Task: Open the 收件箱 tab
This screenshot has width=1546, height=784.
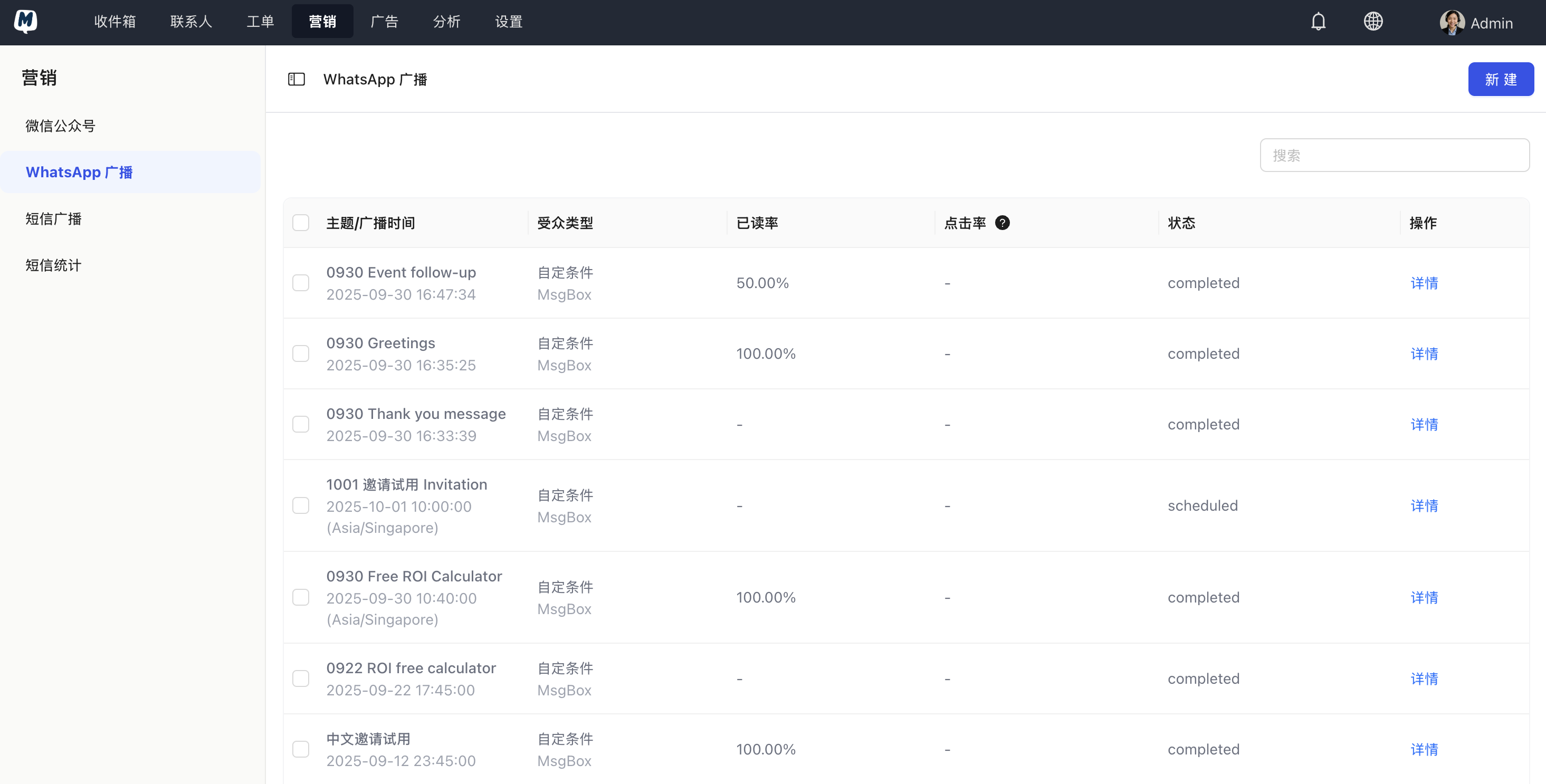Action: coord(114,22)
